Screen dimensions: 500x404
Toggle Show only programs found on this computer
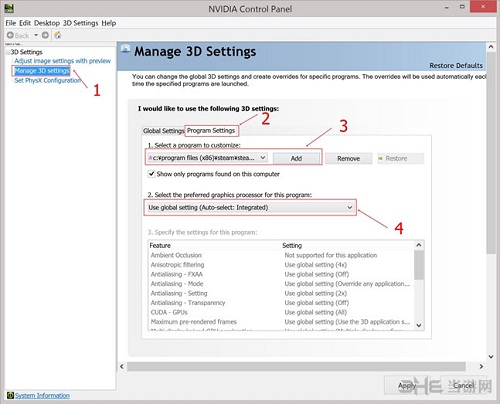(x=151, y=174)
